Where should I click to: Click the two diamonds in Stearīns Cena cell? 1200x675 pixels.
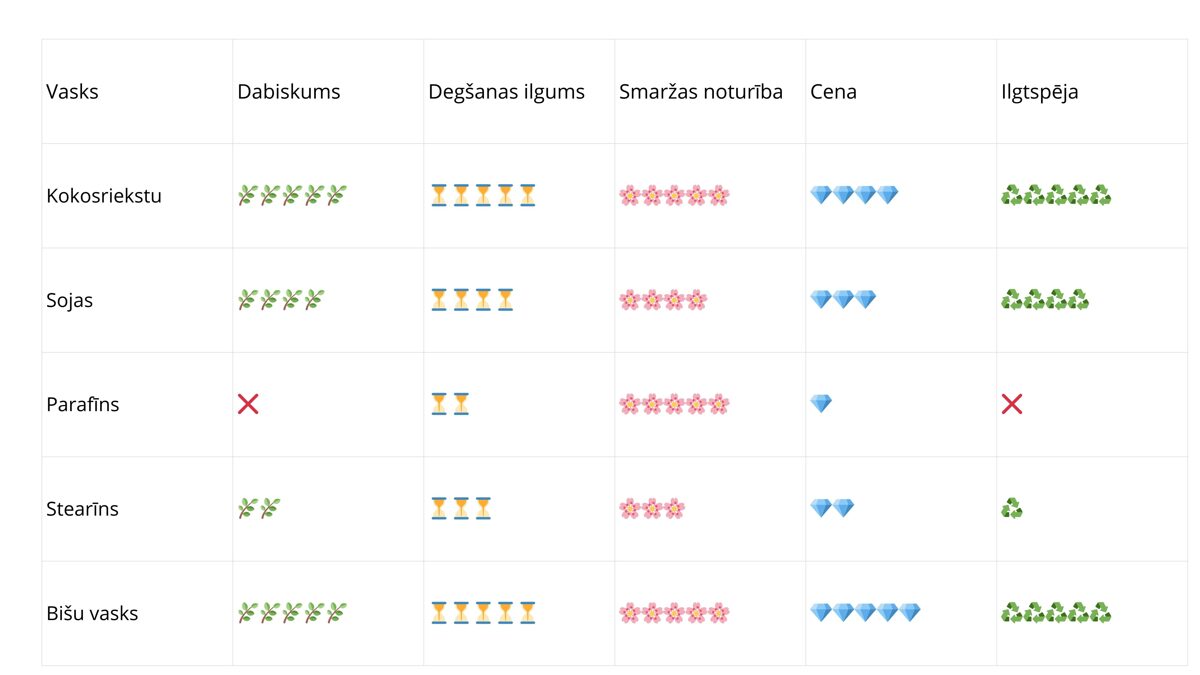pos(832,509)
